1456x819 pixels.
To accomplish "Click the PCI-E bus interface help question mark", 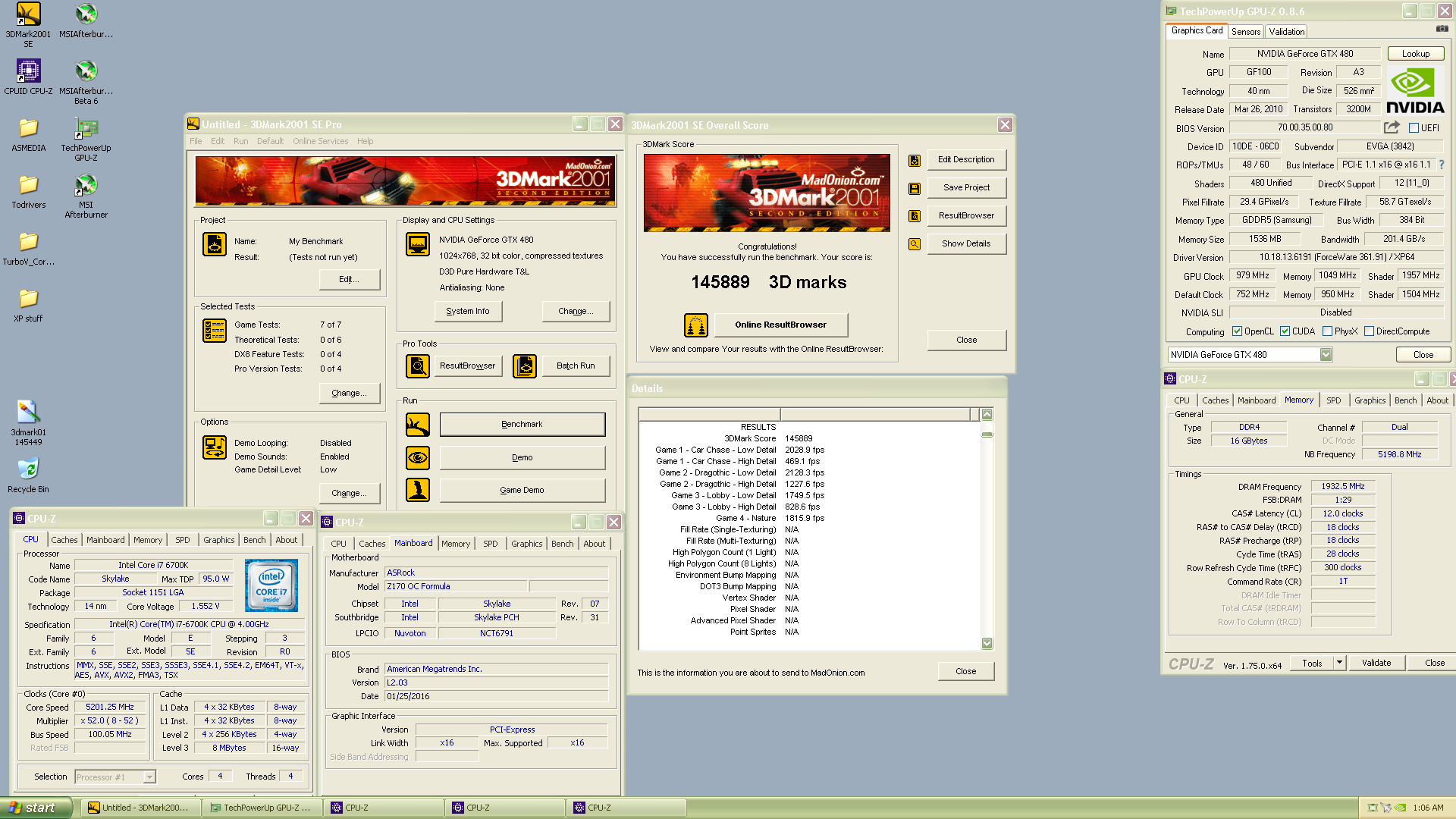I will click(1442, 165).
